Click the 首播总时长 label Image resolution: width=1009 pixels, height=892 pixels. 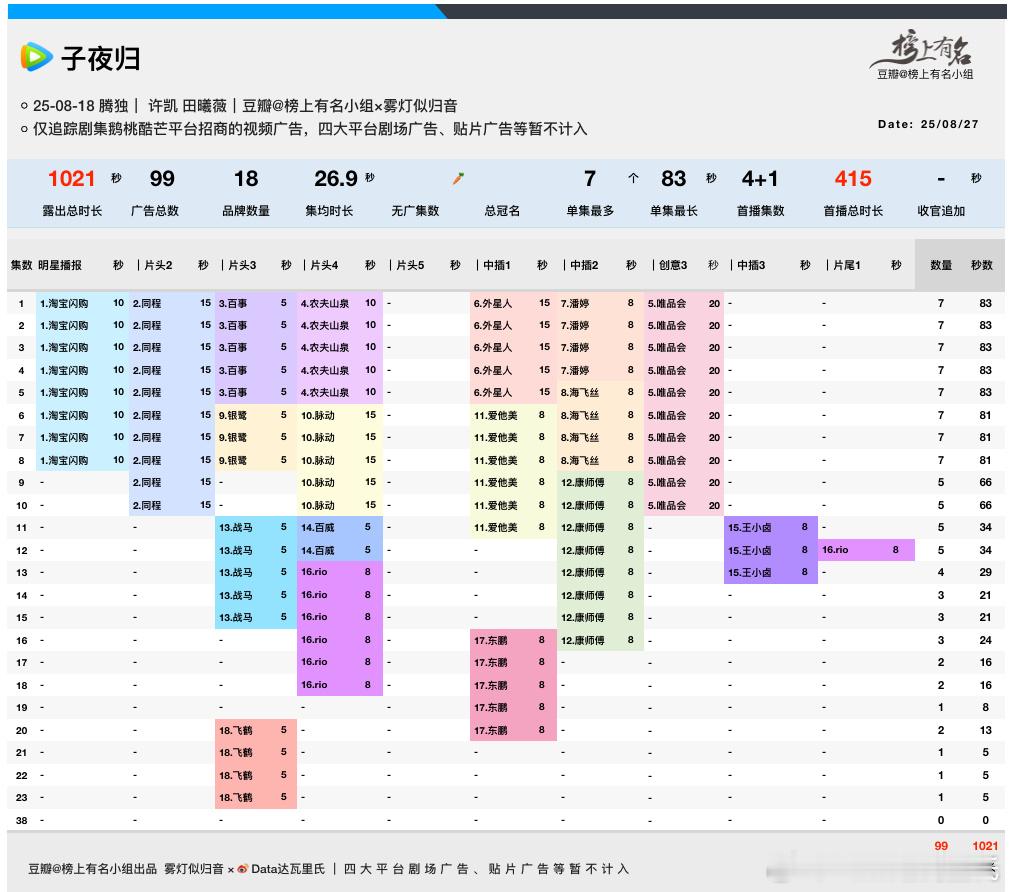[x=853, y=211]
